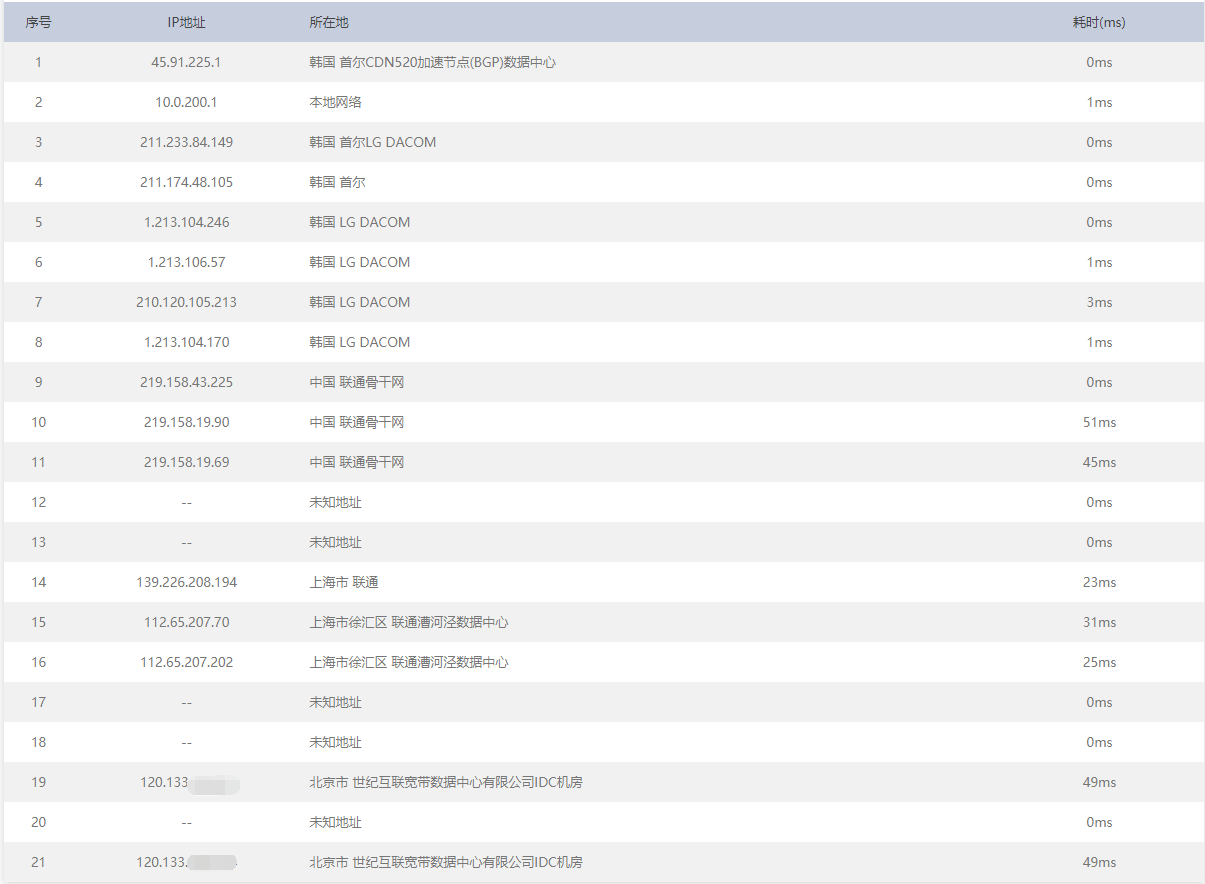Screen dimensions: 1205x884
Task: Click location 韩国 首尔LG DACOM
Action: click(x=373, y=142)
